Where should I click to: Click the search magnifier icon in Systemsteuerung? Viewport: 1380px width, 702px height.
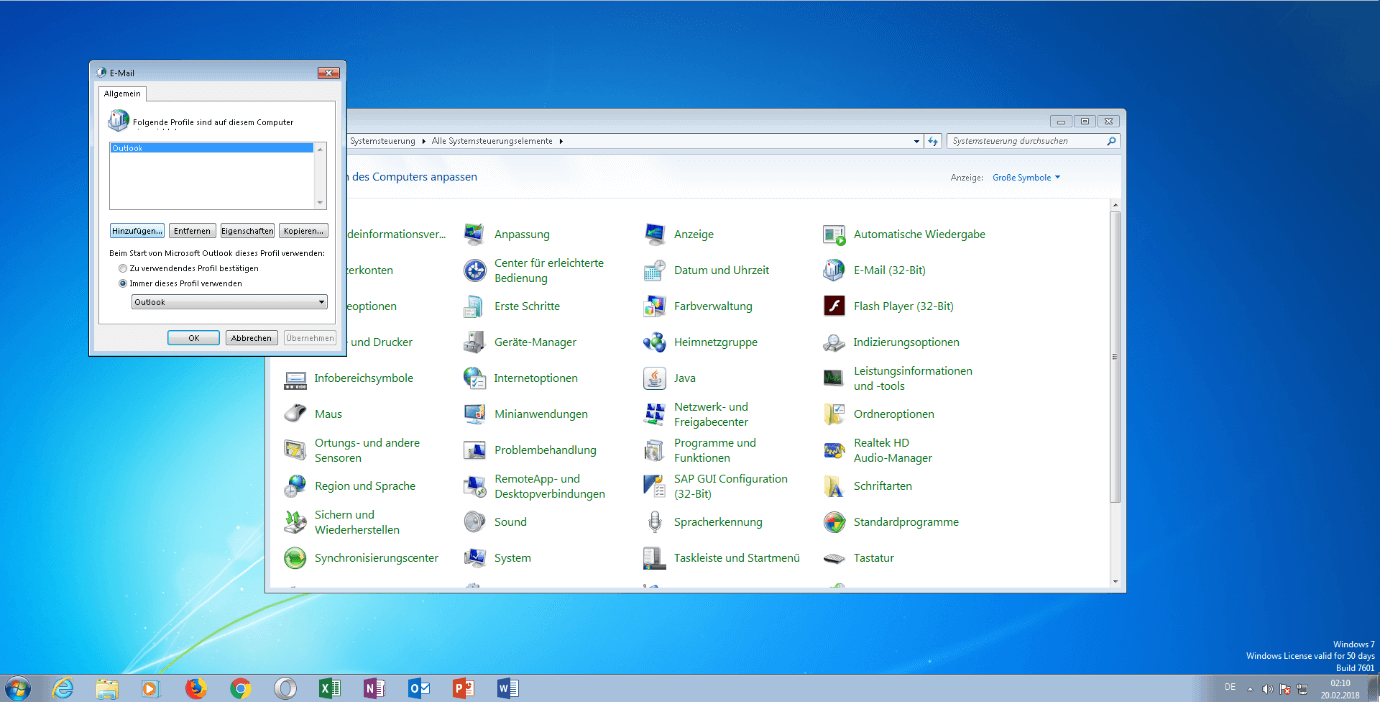coord(1111,142)
